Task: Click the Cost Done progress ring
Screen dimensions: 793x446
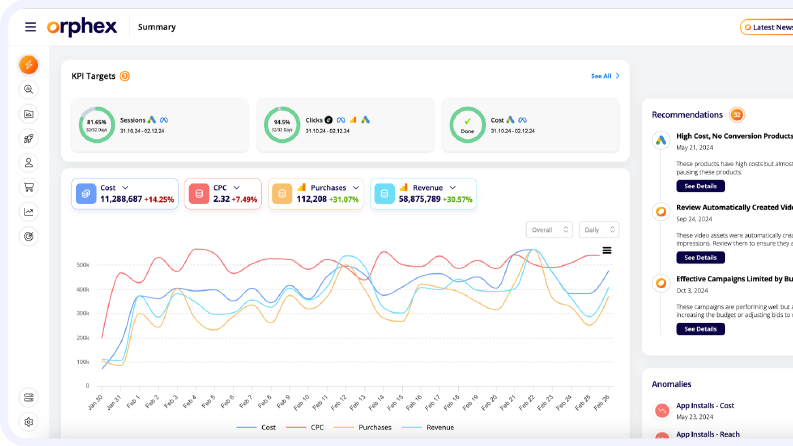Action: point(467,125)
